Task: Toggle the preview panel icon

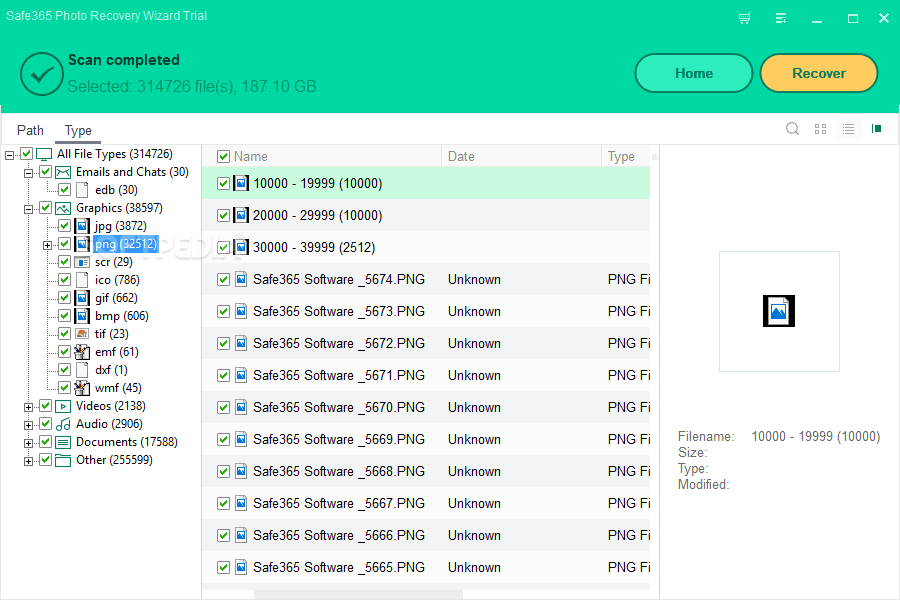Action: tap(876, 129)
